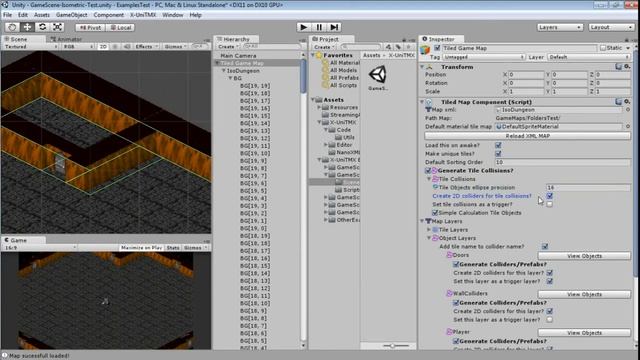Click the Step frame button
Image resolution: width=640 pixels, height=360 pixels.
[334, 27]
